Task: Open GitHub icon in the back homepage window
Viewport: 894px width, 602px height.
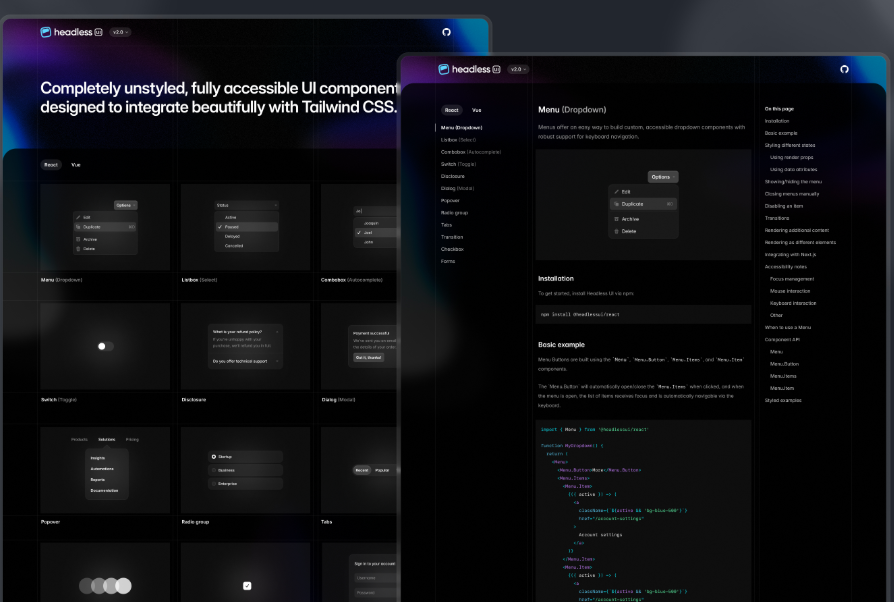Action: (x=446, y=32)
